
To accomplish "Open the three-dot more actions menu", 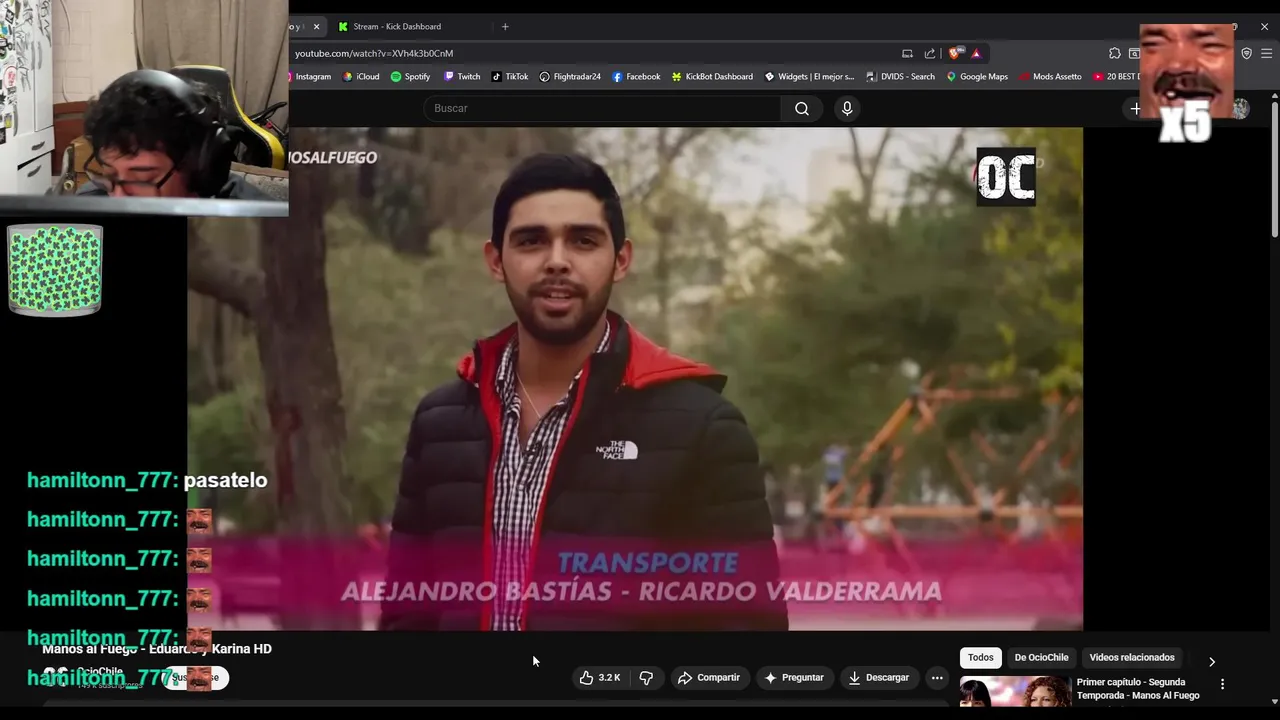I will tap(937, 677).
